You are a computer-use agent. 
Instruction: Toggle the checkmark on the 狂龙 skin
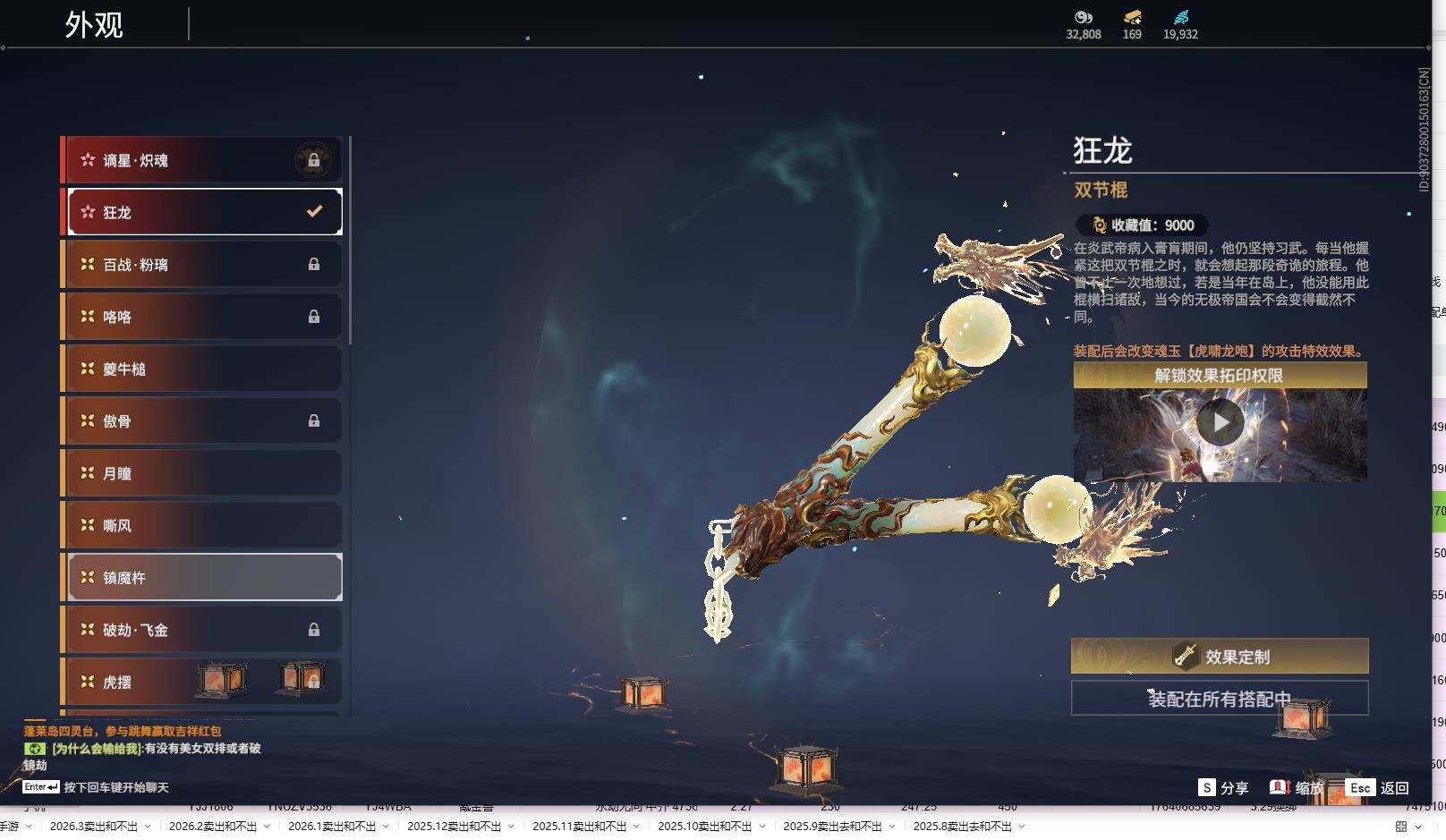[312, 211]
